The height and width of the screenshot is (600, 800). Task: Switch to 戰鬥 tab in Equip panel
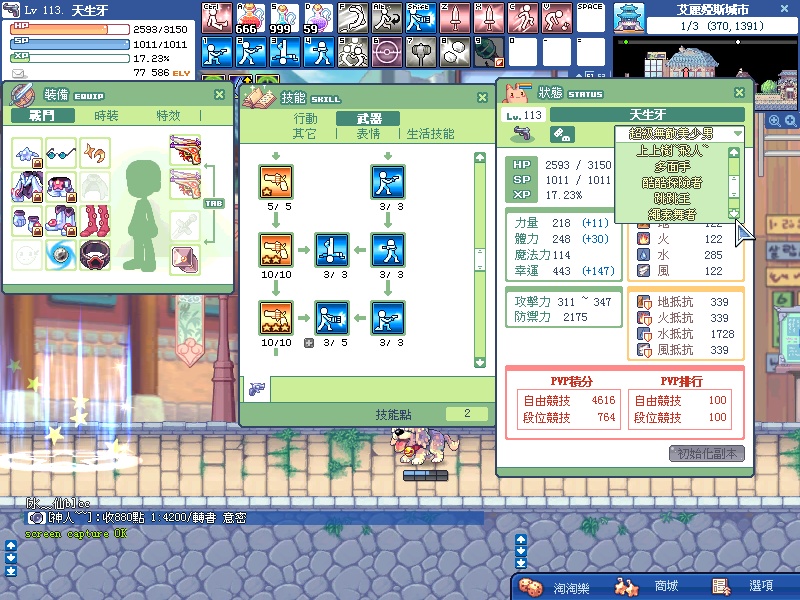click(43, 116)
